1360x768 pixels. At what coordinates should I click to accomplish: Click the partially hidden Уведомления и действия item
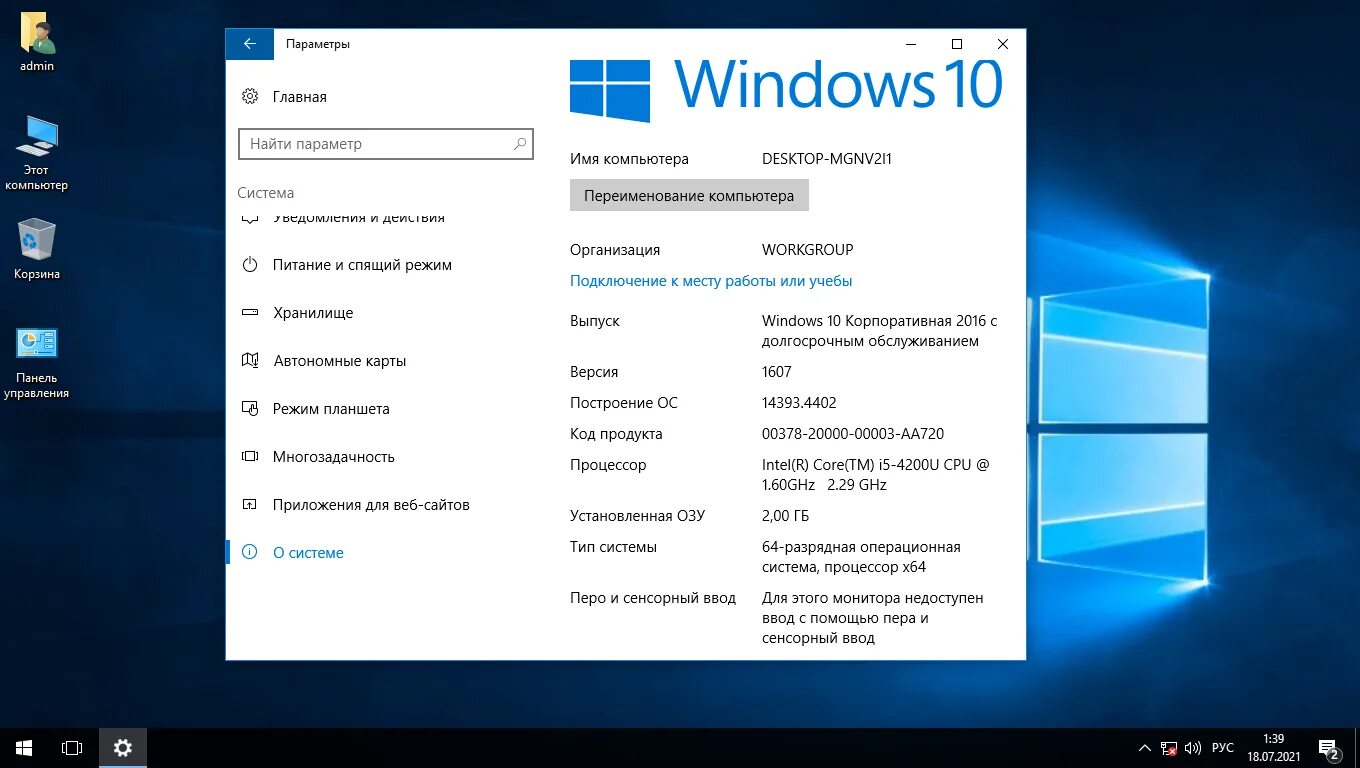pos(359,218)
